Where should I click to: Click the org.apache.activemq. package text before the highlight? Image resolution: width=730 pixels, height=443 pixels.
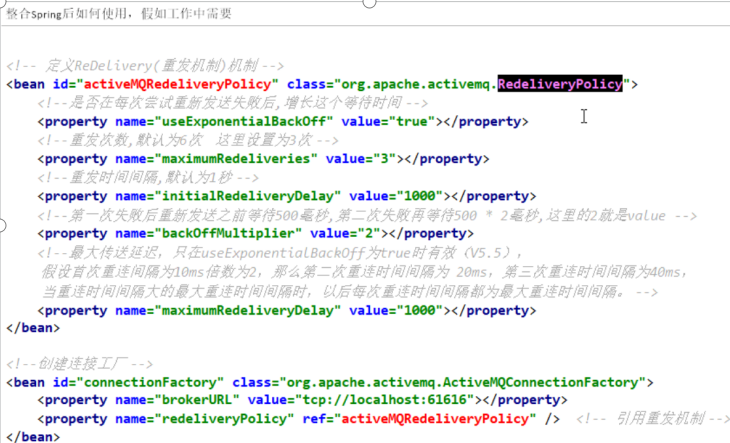[419, 84]
